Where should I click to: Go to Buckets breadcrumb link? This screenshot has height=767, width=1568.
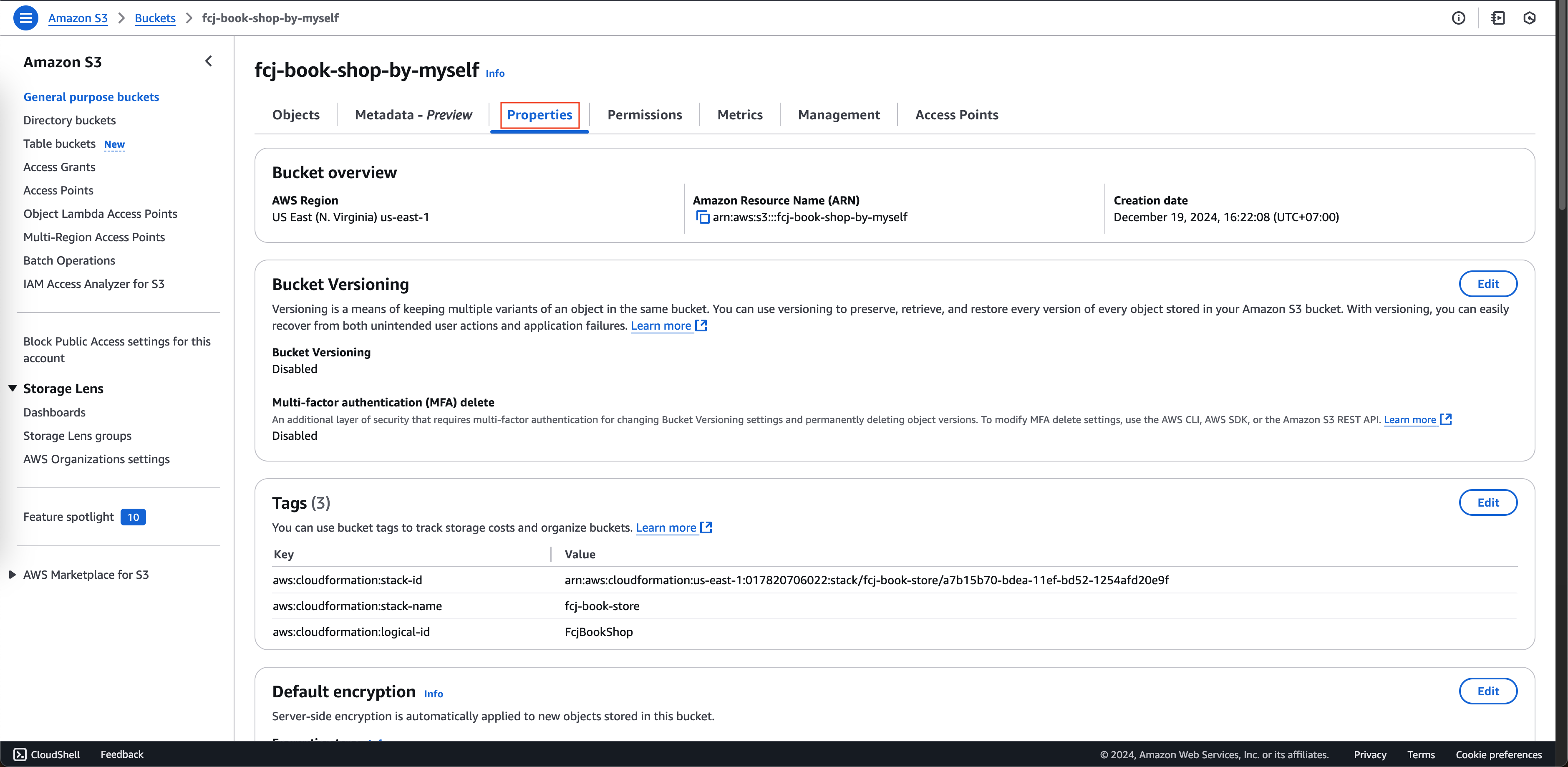coord(155,18)
